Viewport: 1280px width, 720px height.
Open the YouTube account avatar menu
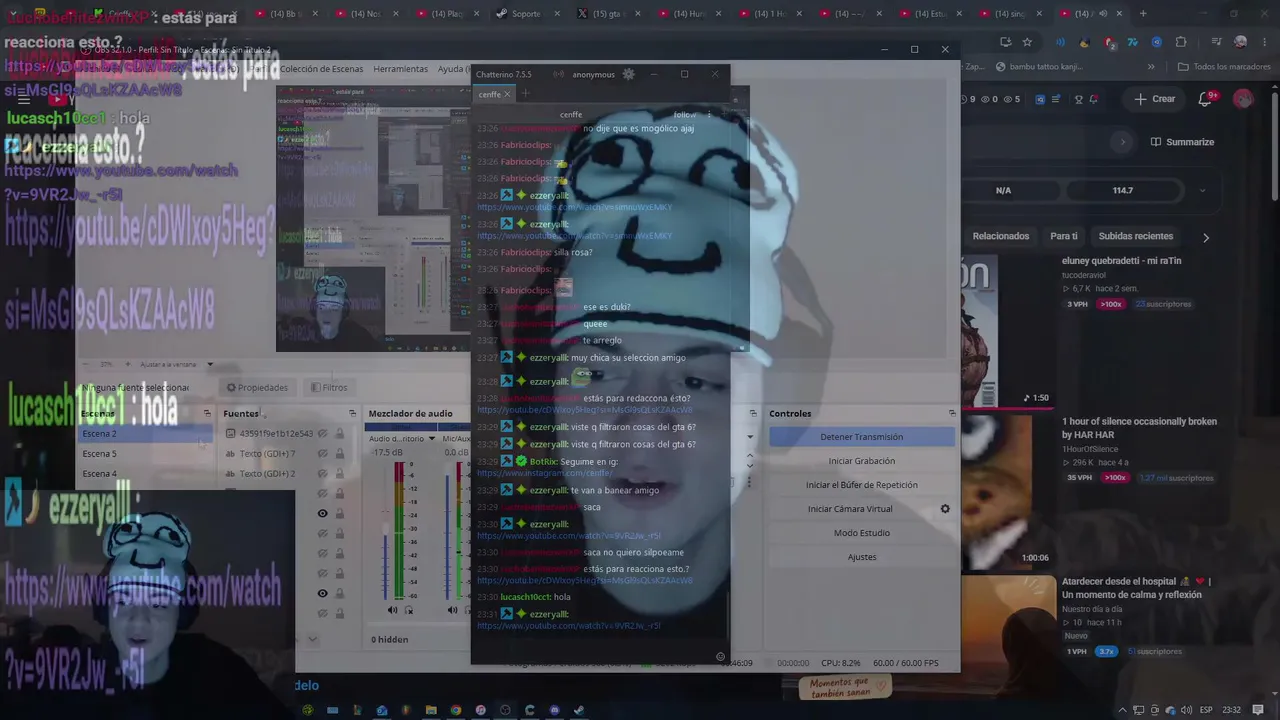pyautogui.click(x=1243, y=99)
